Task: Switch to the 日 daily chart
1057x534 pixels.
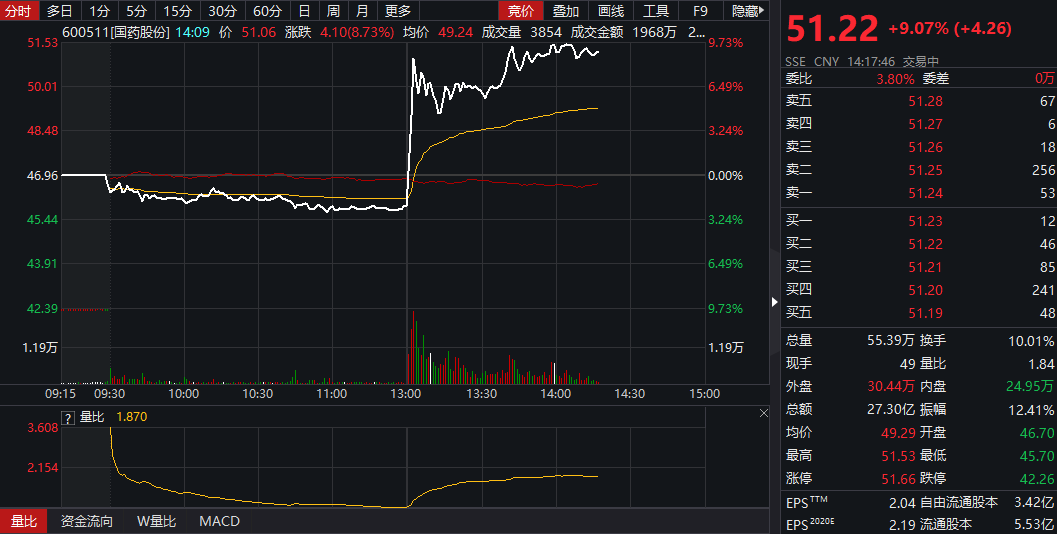Action: [x=304, y=11]
